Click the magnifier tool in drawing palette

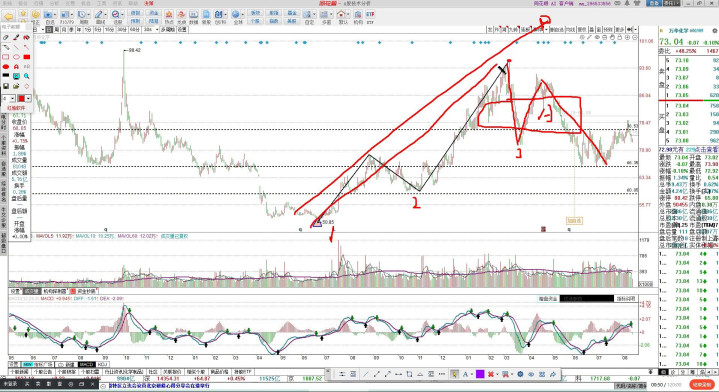(27, 76)
